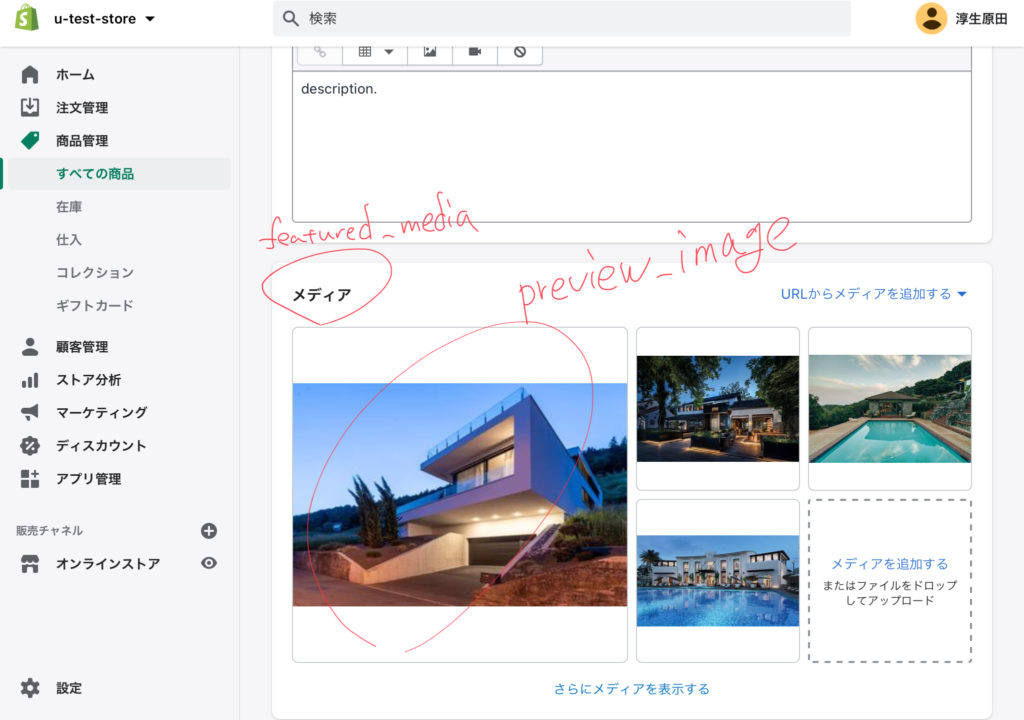Click the メディアを追加する upload link
The width and height of the screenshot is (1024, 720).
click(889, 564)
